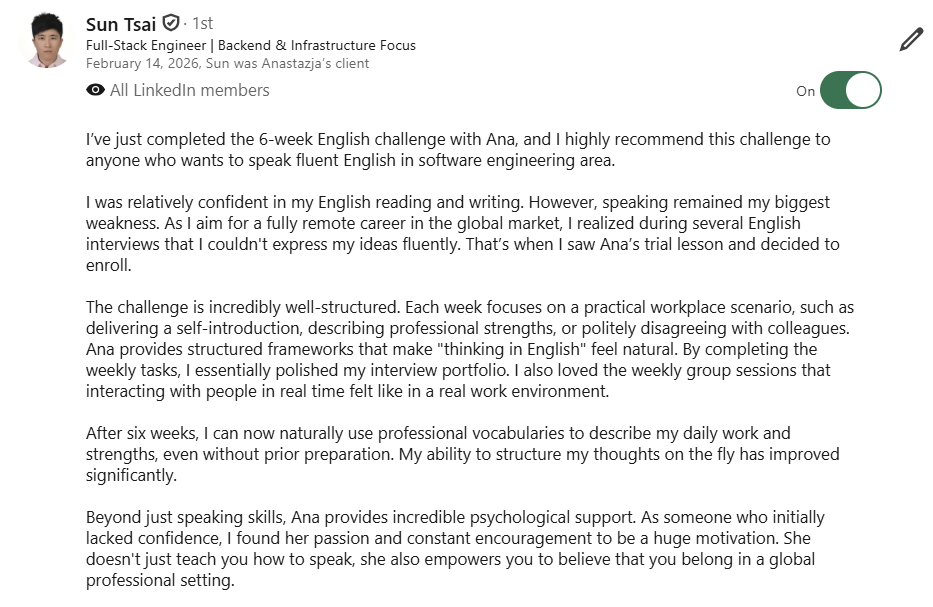Click the paragraph starting "I've just completed"
Viewport: 933px width, 607px height.
tap(458, 149)
